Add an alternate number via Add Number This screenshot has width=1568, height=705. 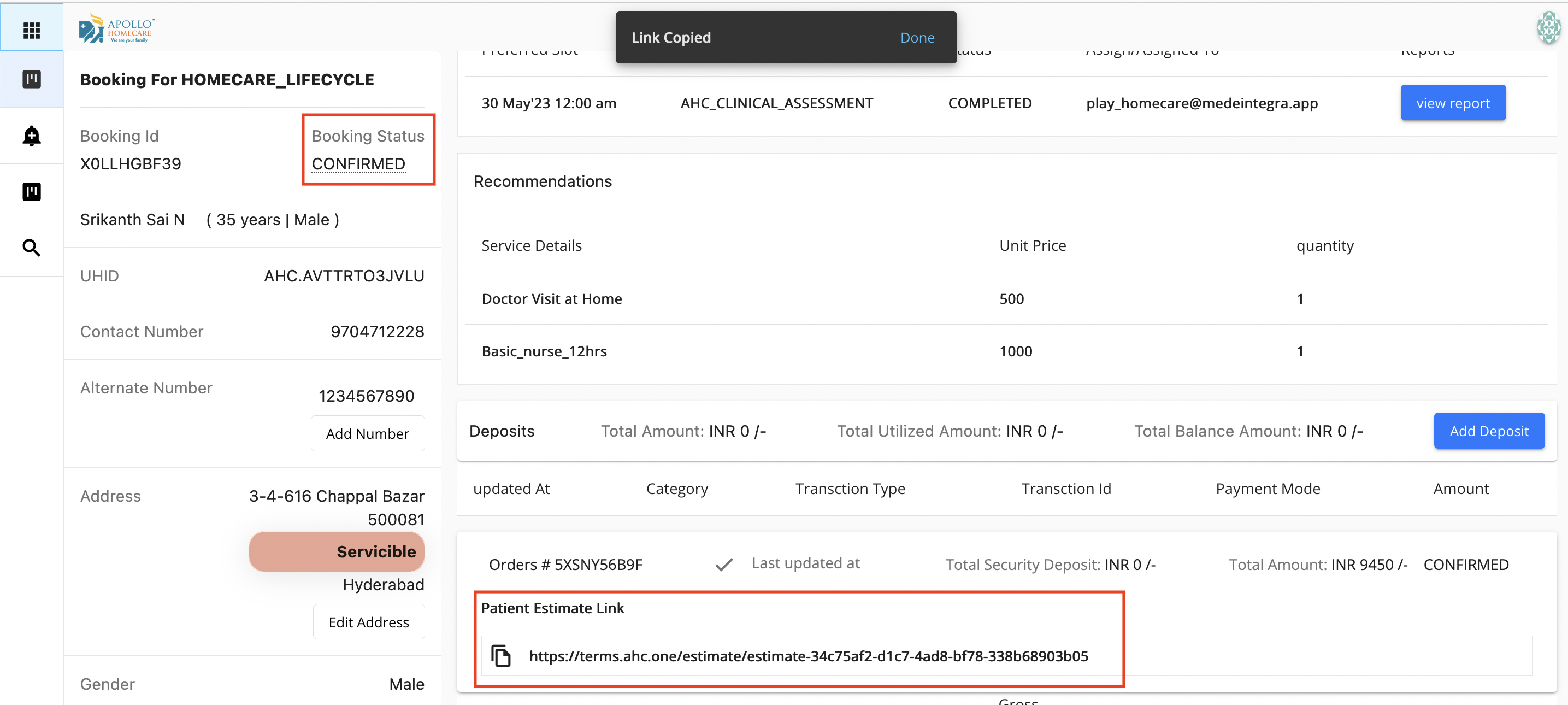click(367, 433)
